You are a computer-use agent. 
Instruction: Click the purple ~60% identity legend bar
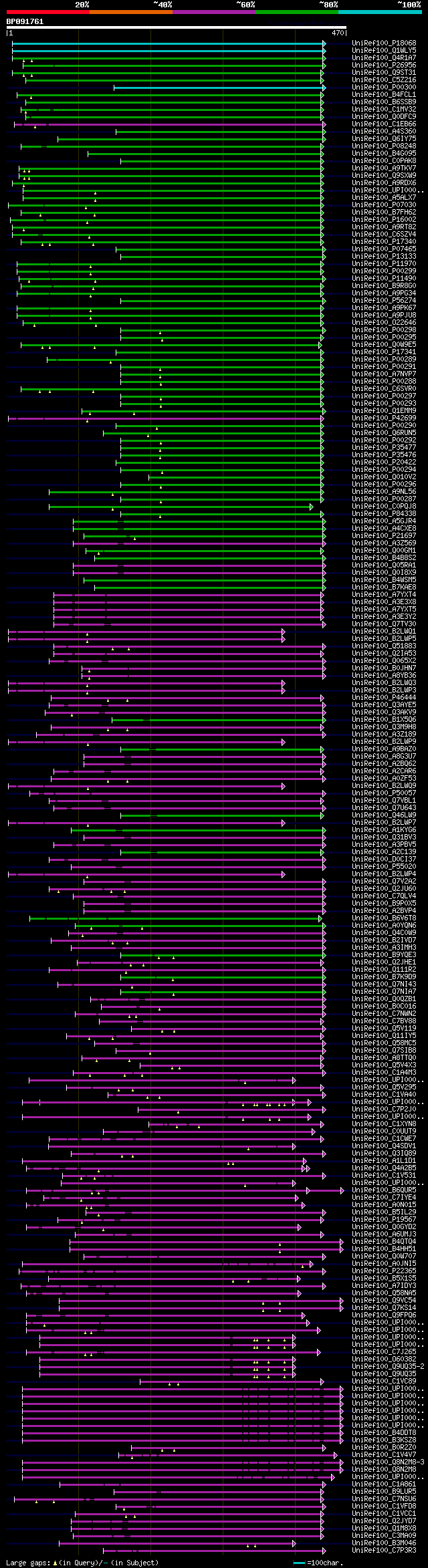214,11
